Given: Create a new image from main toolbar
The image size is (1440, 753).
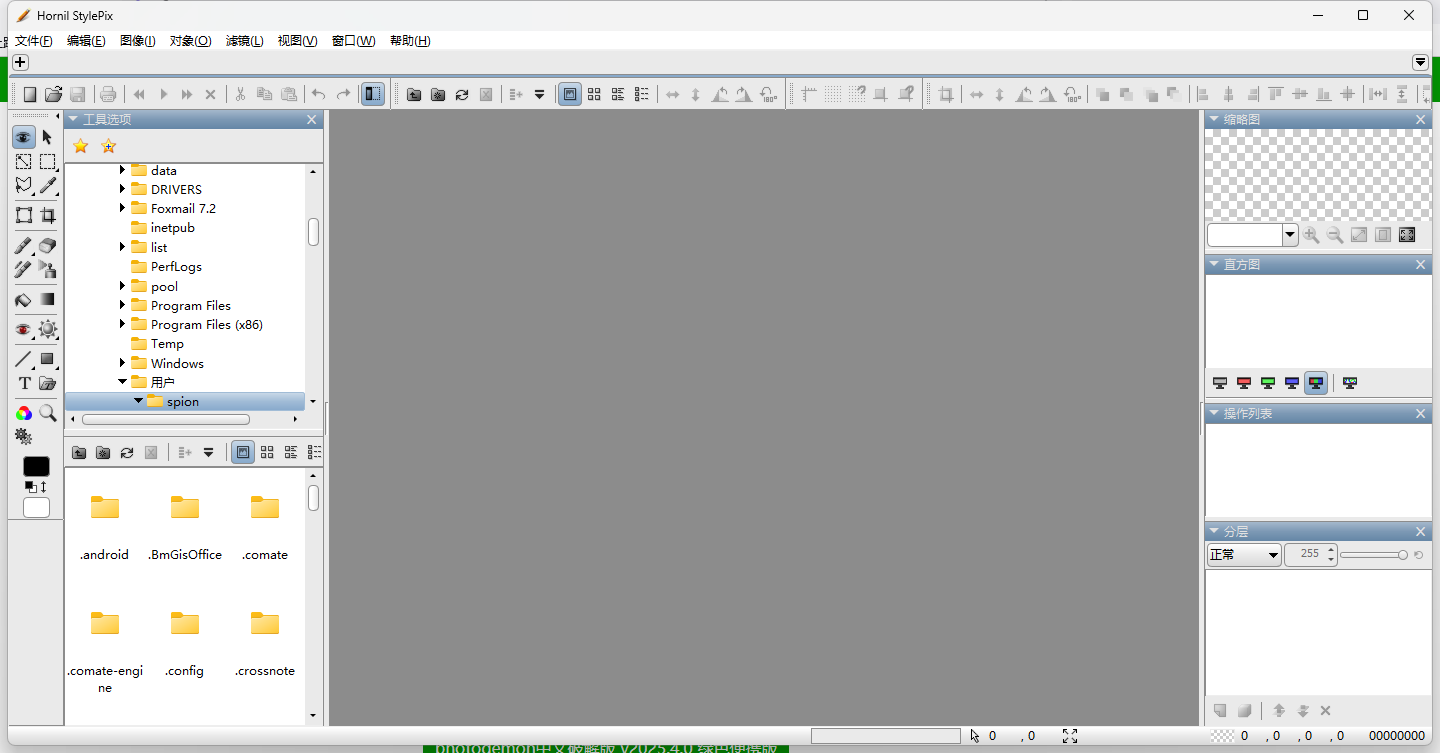Looking at the screenshot, I should coord(30,94).
